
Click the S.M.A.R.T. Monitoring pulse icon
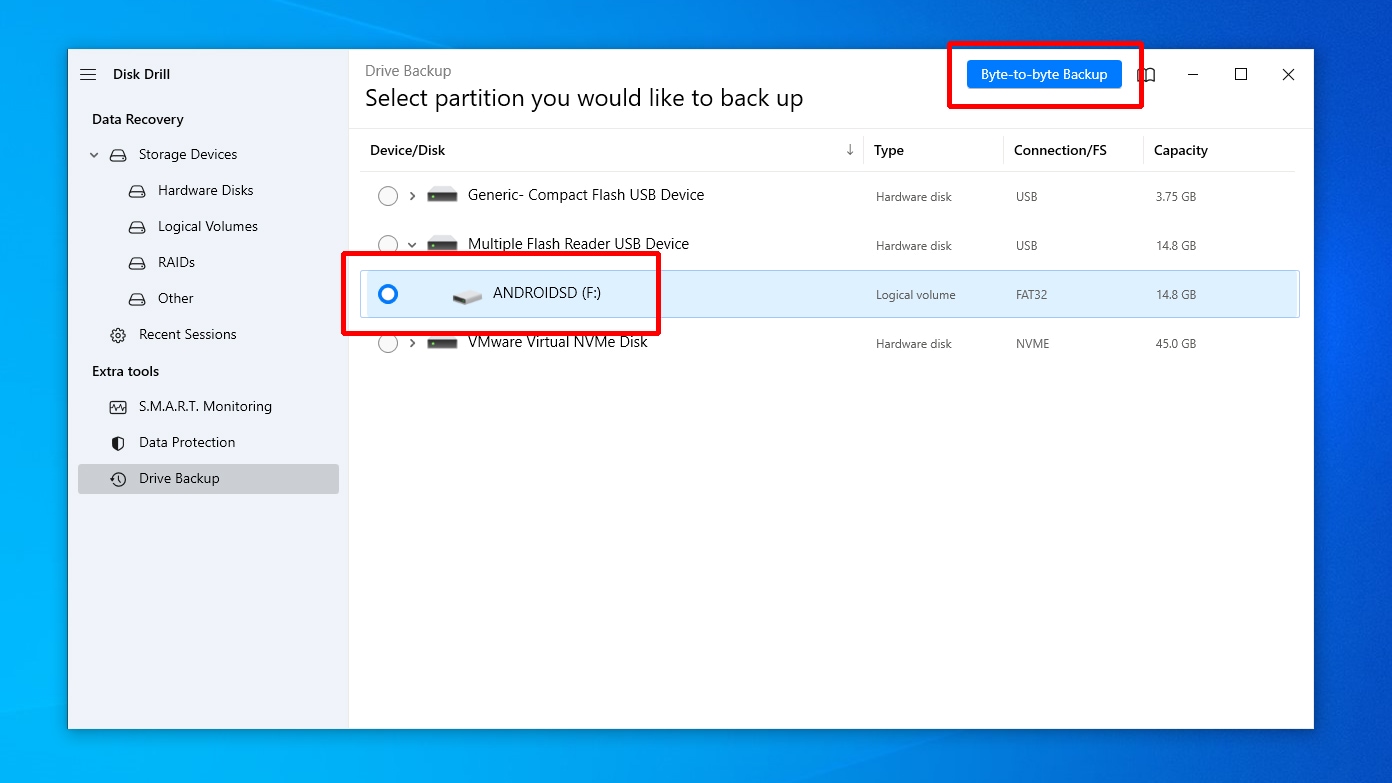tap(118, 407)
